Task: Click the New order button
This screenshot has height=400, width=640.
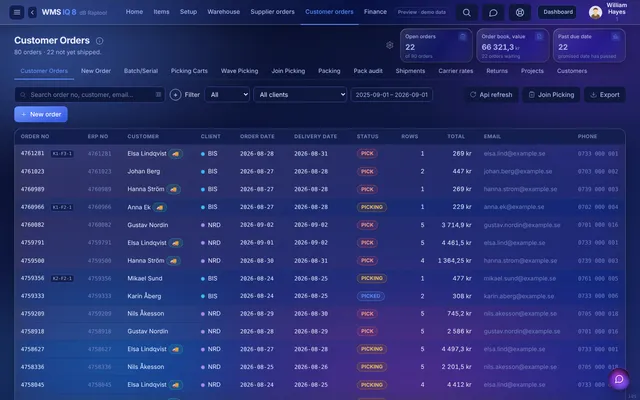Action: coord(41,114)
